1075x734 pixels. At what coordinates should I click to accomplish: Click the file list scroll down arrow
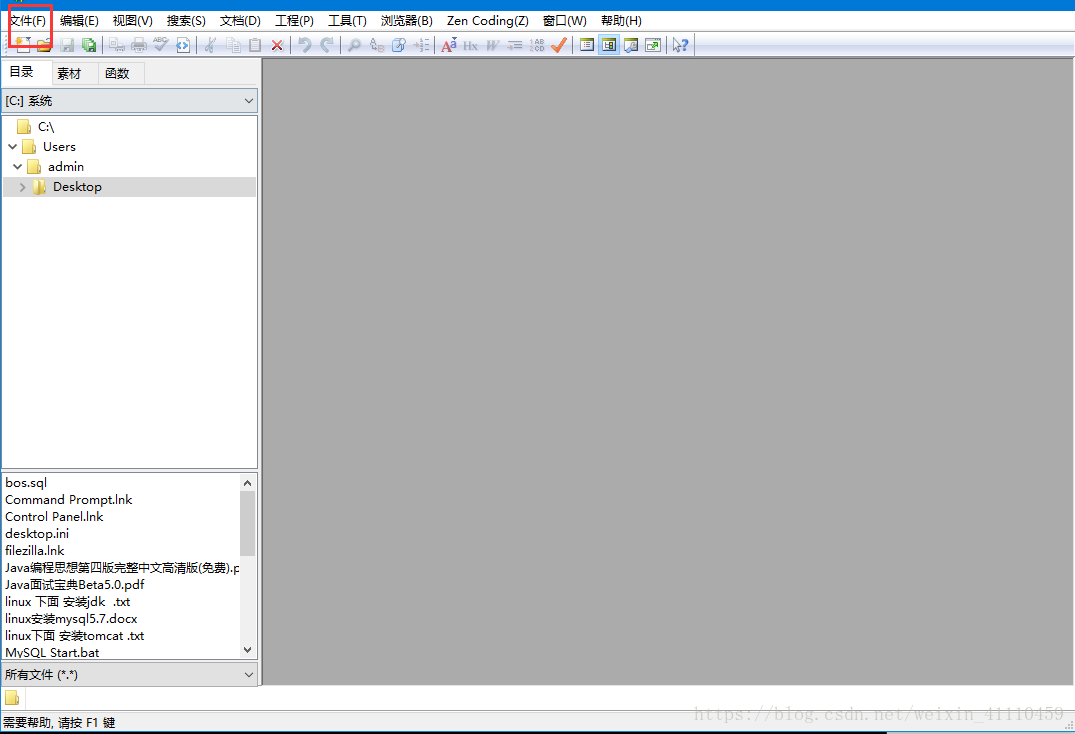click(x=247, y=650)
